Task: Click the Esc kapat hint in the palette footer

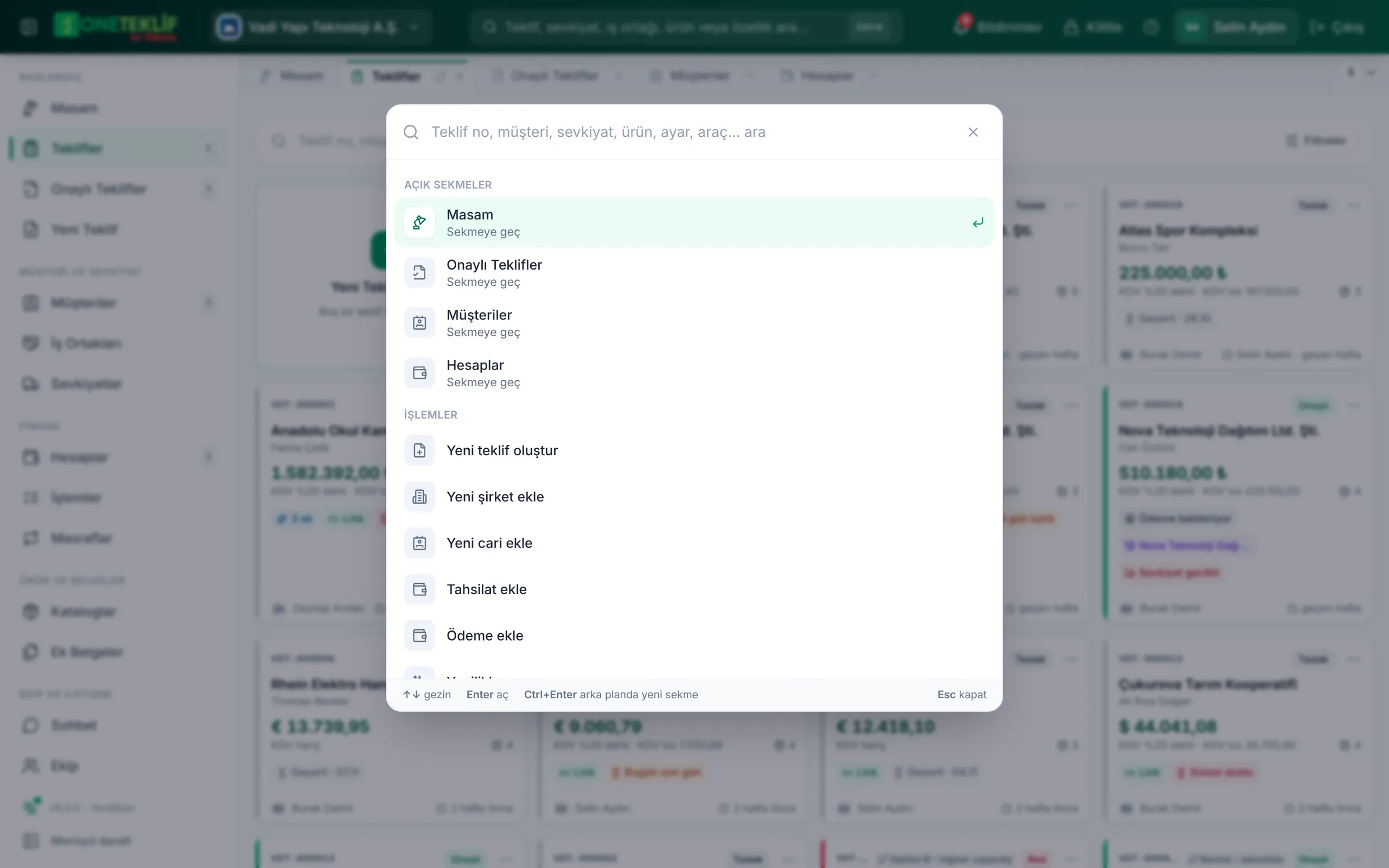Action: click(x=961, y=694)
